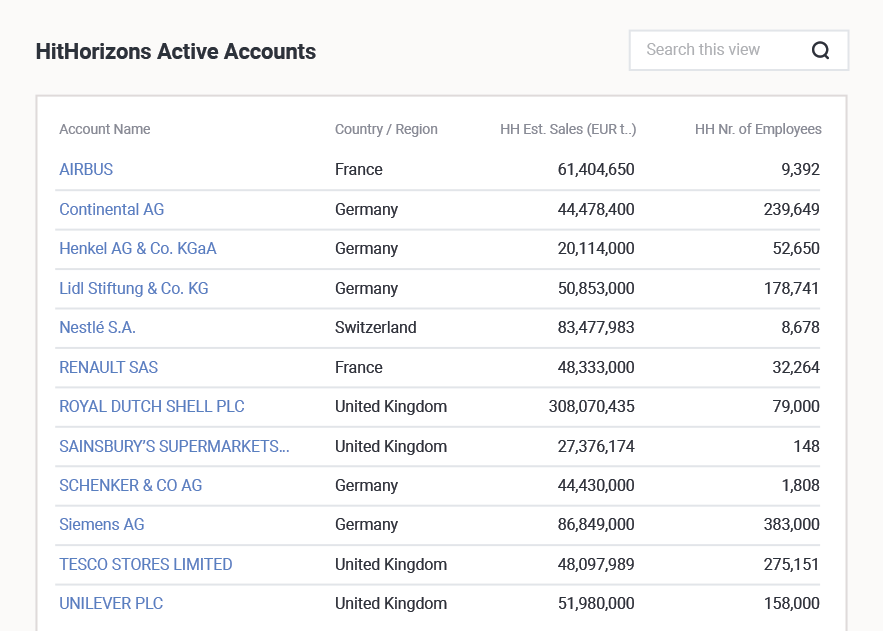883x631 pixels.
Task: Sort by HH Nr. of Employees header
Action: pyautogui.click(x=758, y=129)
